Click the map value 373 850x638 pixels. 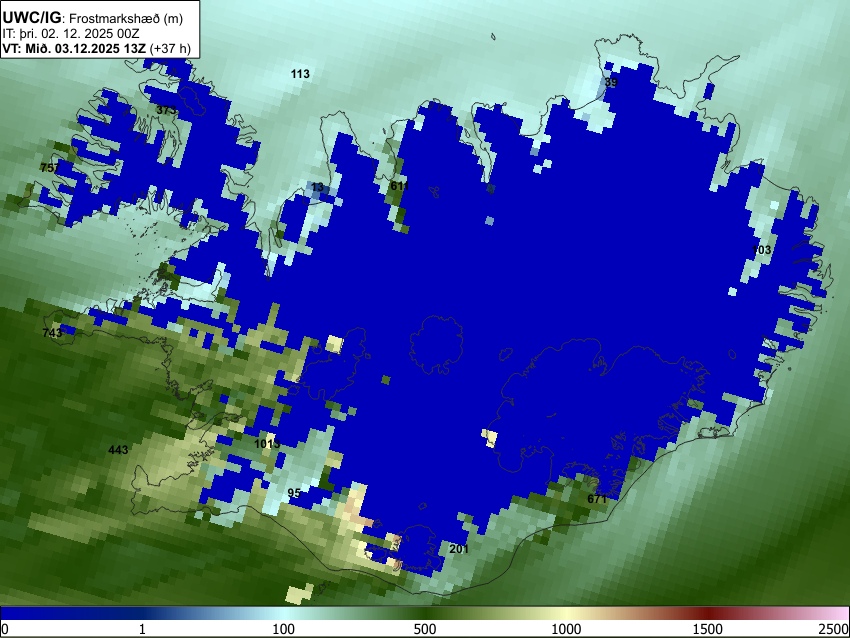[166, 110]
